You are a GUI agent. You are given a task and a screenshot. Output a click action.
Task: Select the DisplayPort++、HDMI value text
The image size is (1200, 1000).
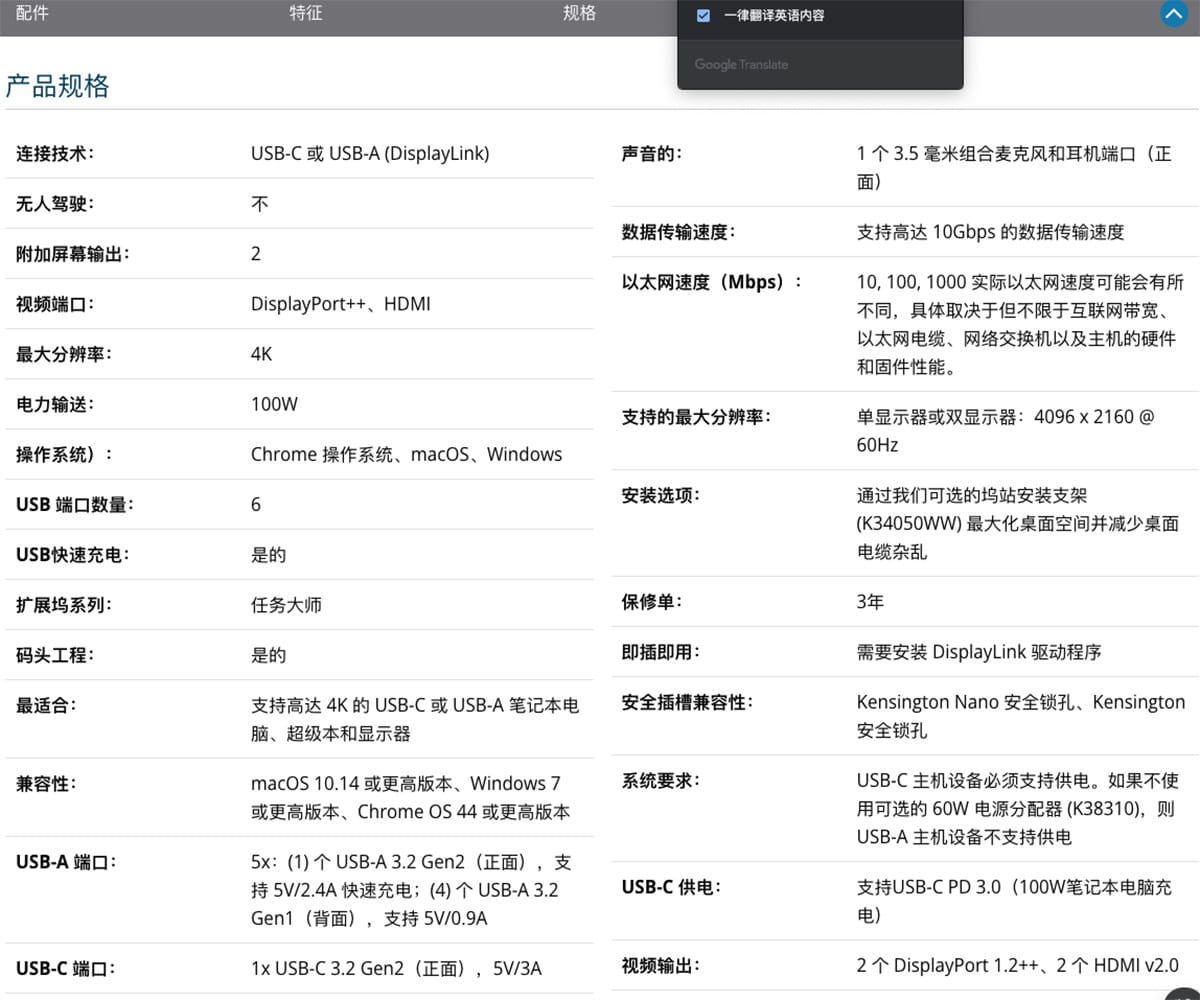[341, 304]
